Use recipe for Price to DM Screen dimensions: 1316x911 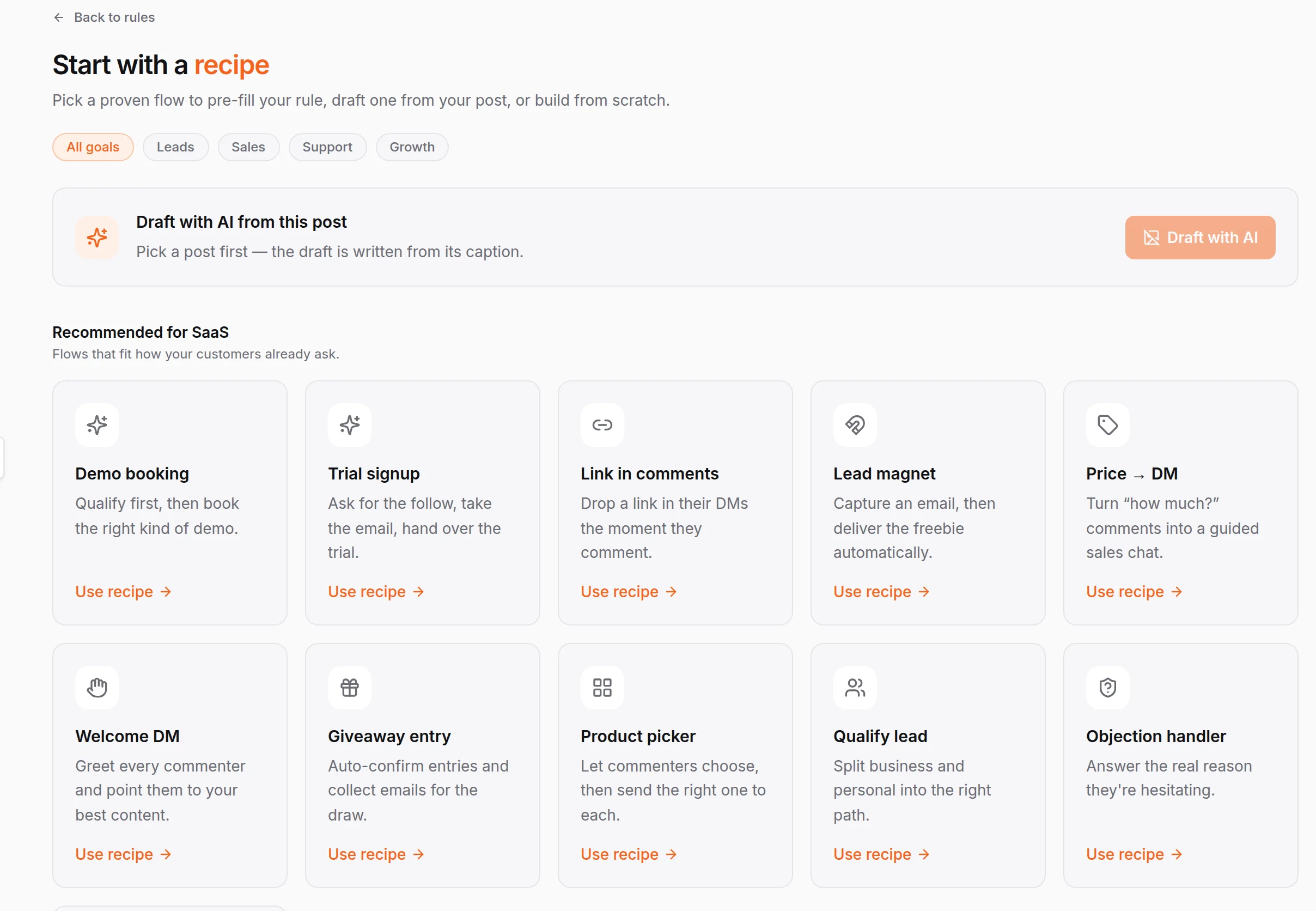[x=1135, y=591]
